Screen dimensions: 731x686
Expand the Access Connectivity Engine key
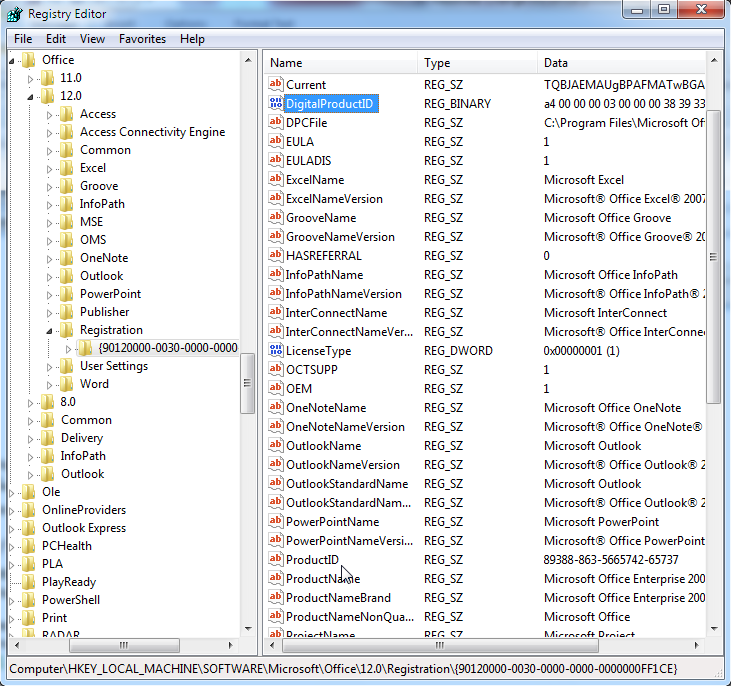tap(49, 133)
